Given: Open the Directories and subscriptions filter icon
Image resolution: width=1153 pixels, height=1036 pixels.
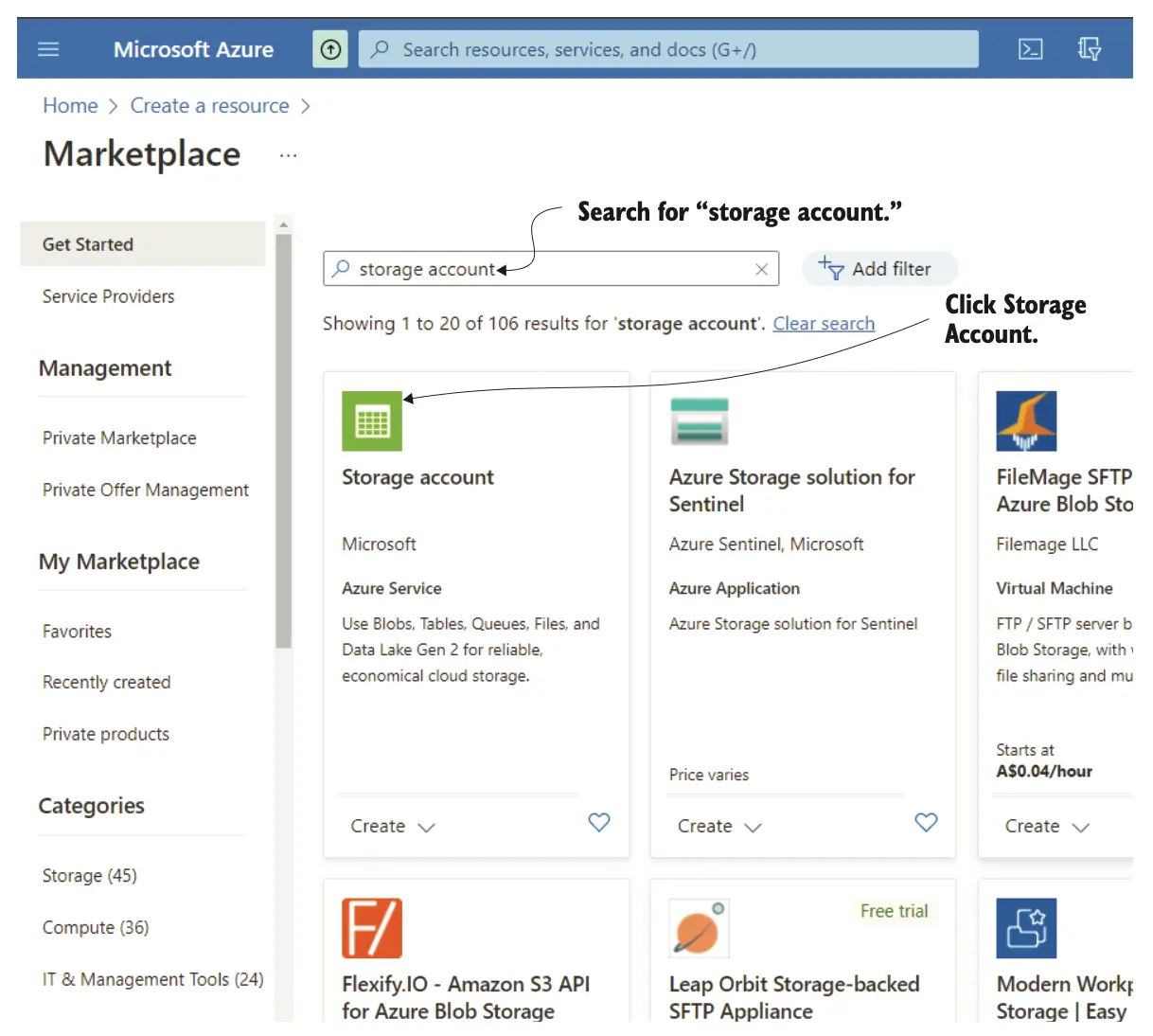Looking at the screenshot, I should 1089,49.
